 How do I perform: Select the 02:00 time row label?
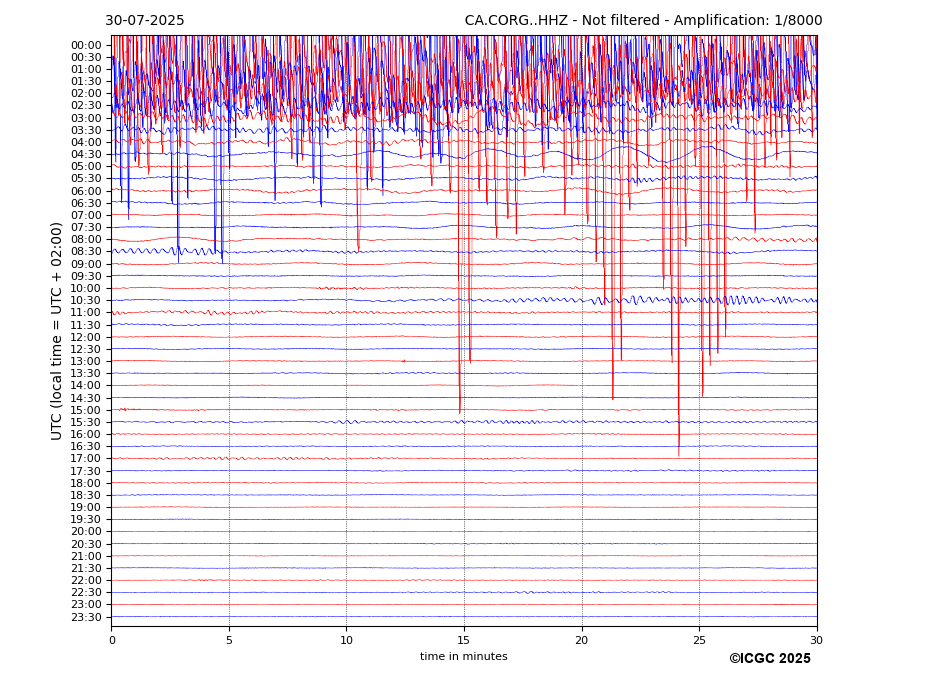click(86, 94)
